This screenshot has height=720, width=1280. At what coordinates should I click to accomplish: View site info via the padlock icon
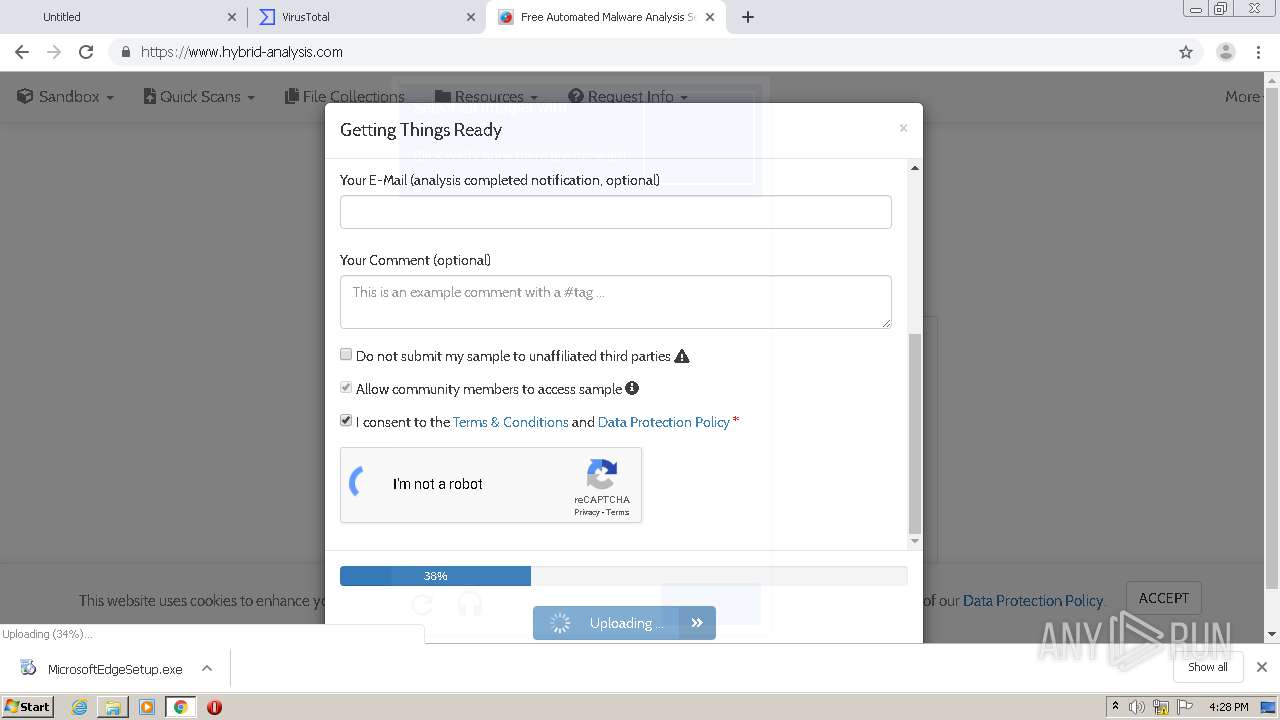[x=125, y=52]
